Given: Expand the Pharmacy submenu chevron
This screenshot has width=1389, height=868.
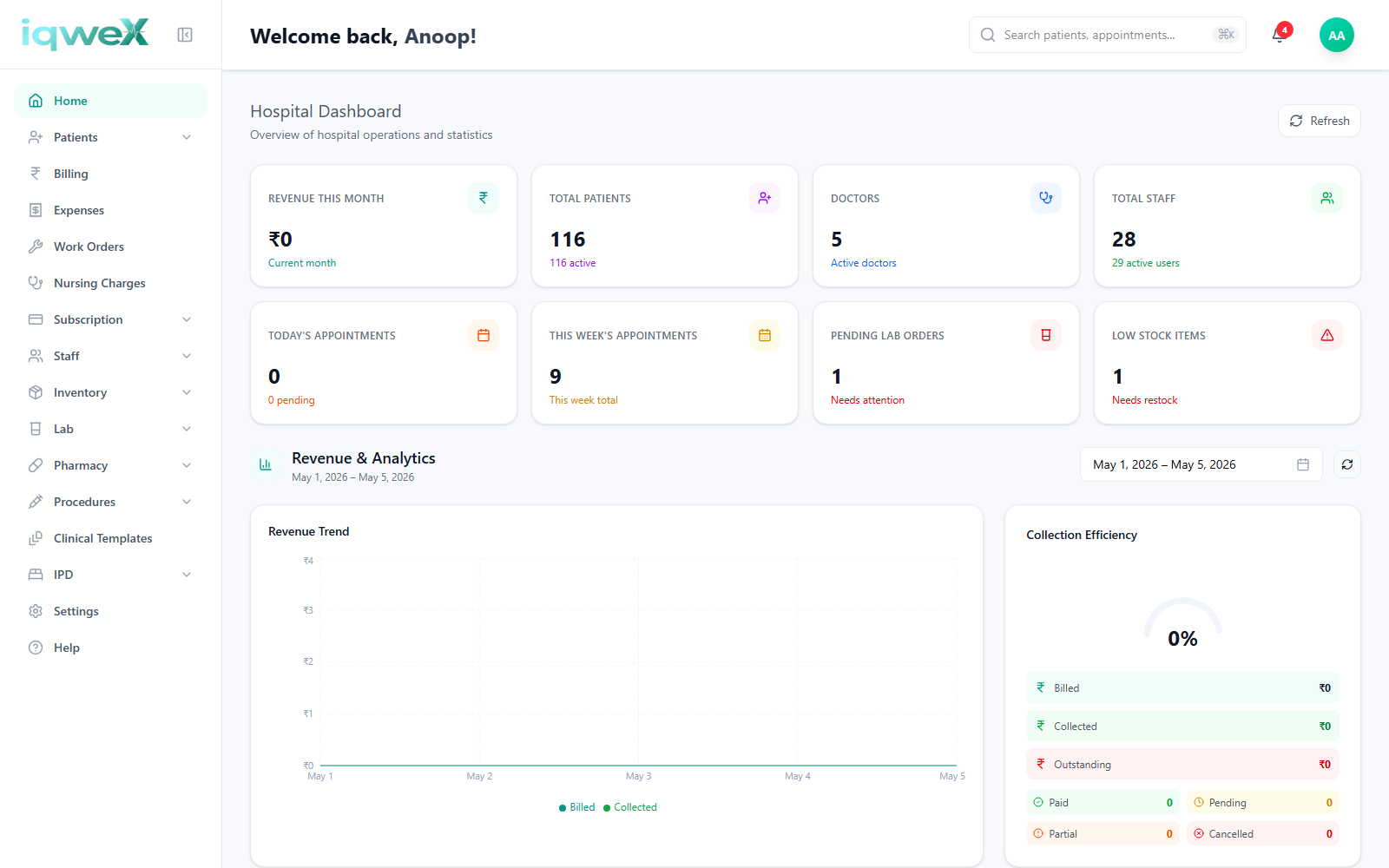Looking at the screenshot, I should [187, 465].
